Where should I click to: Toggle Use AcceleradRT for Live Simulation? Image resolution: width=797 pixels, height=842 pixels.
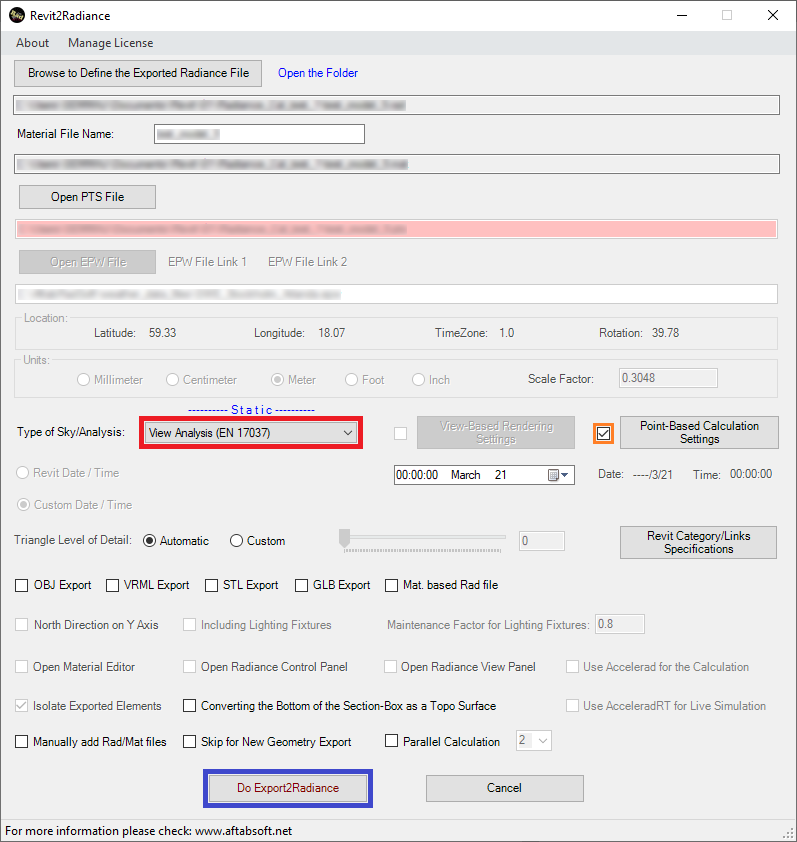tap(573, 706)
